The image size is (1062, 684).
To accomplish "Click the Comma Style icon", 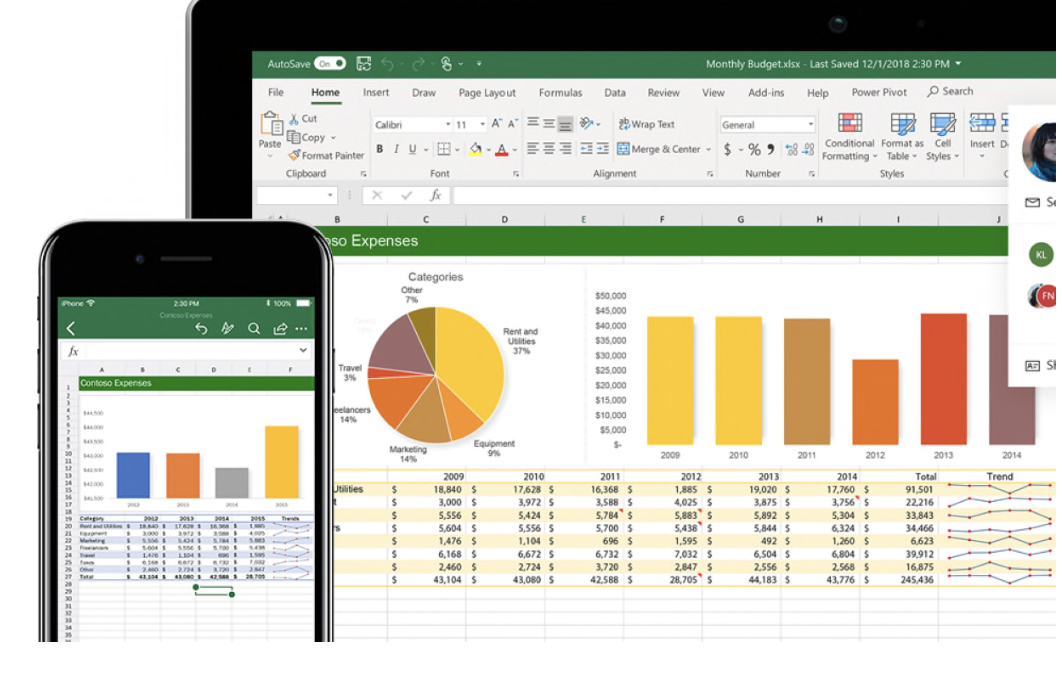I will pos(771,149).
